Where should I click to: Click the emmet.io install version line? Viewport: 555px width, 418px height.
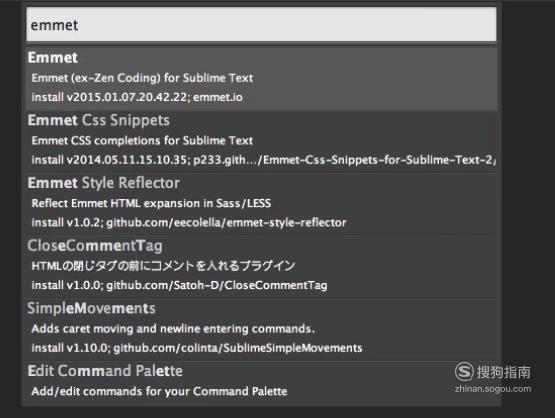[137, 97]
